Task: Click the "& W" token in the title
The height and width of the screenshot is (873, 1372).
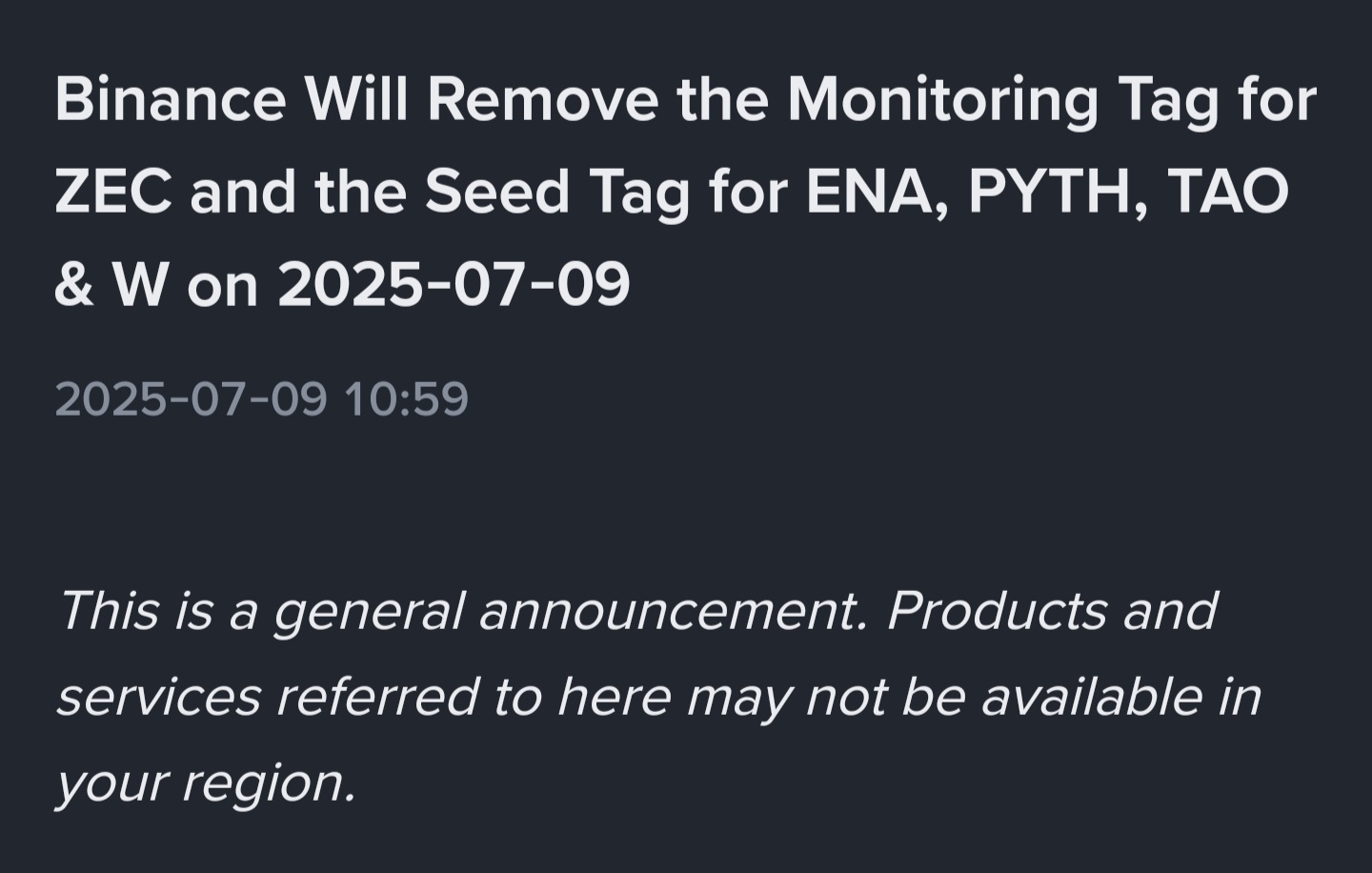Action: tap(112, 284)
